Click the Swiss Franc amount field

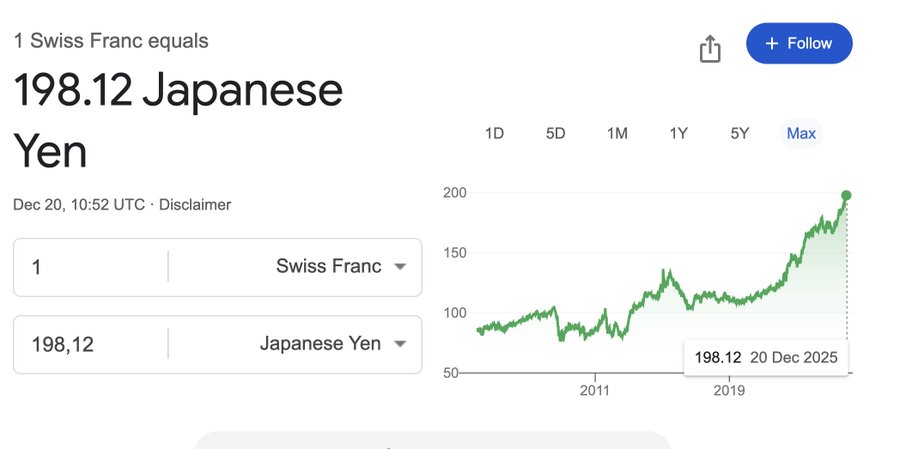point(90,267)
